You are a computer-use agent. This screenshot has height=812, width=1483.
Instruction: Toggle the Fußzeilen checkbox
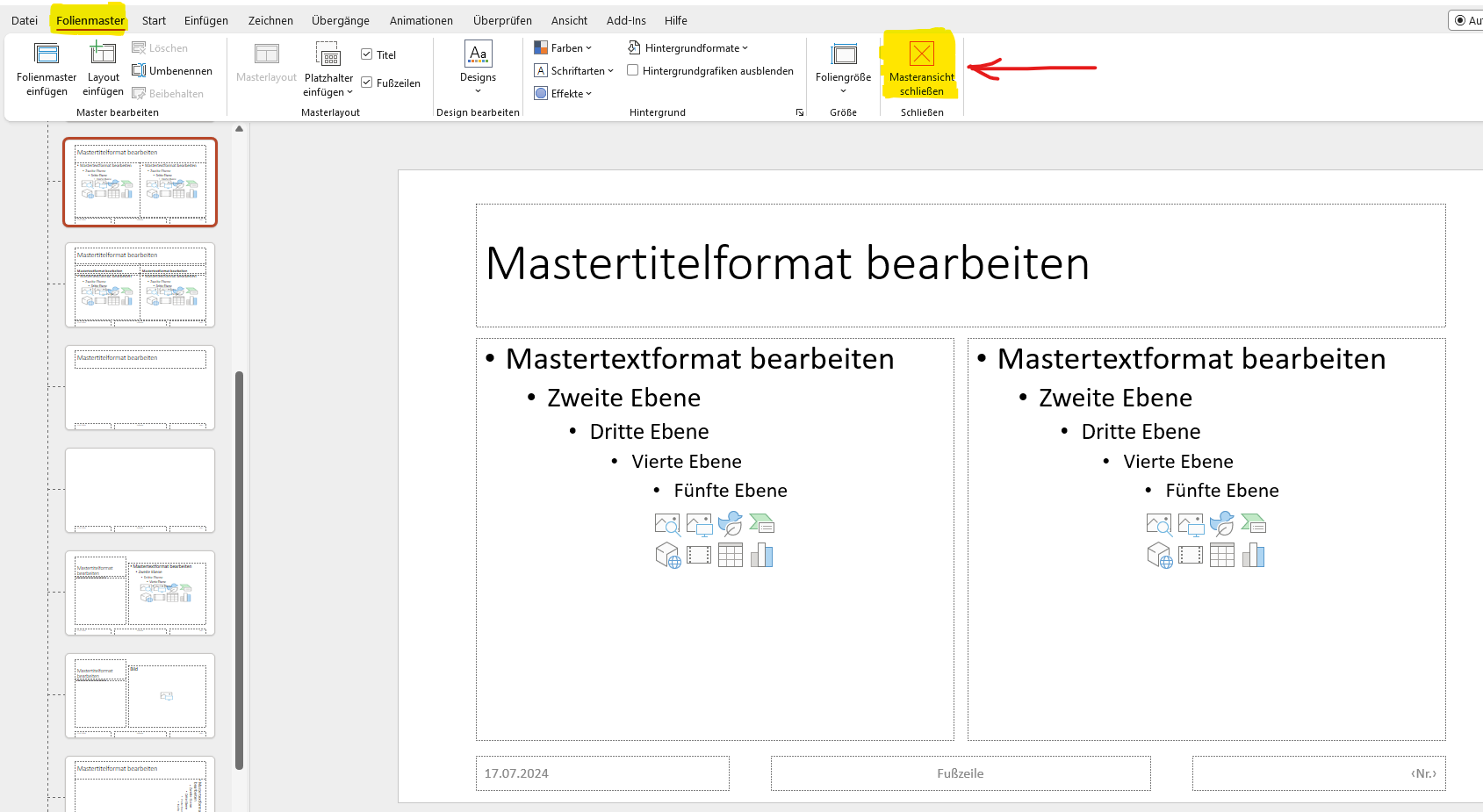367,83
